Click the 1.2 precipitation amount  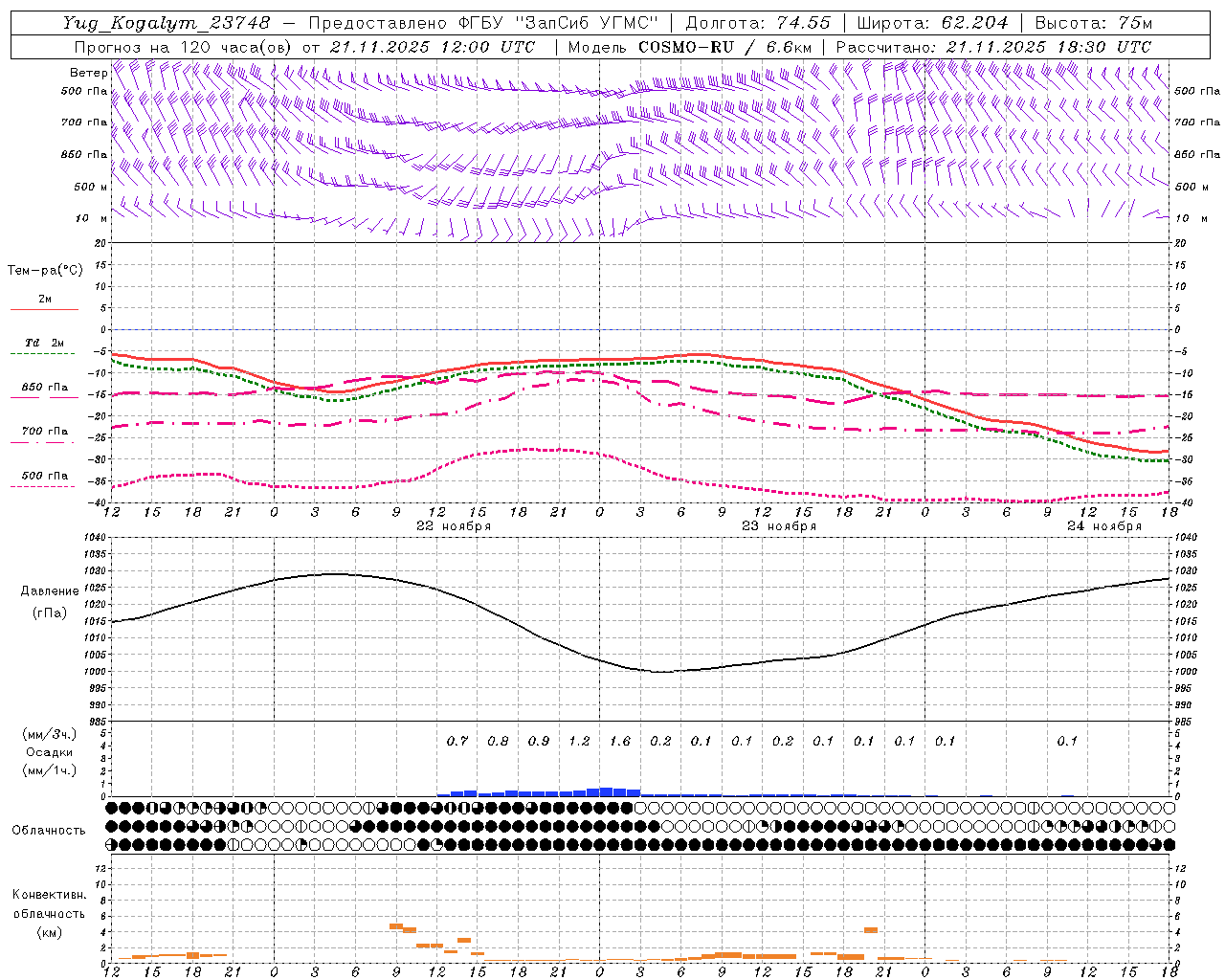pyautogui.click(x=579, y=741)
